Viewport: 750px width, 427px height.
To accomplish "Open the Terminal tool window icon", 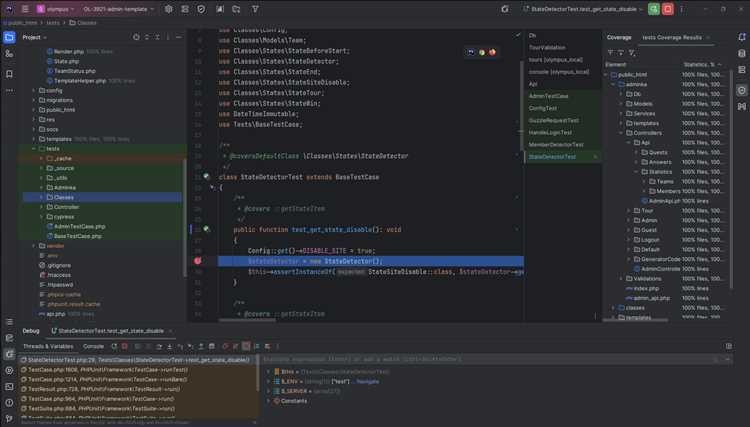I will tap(9, 386).
